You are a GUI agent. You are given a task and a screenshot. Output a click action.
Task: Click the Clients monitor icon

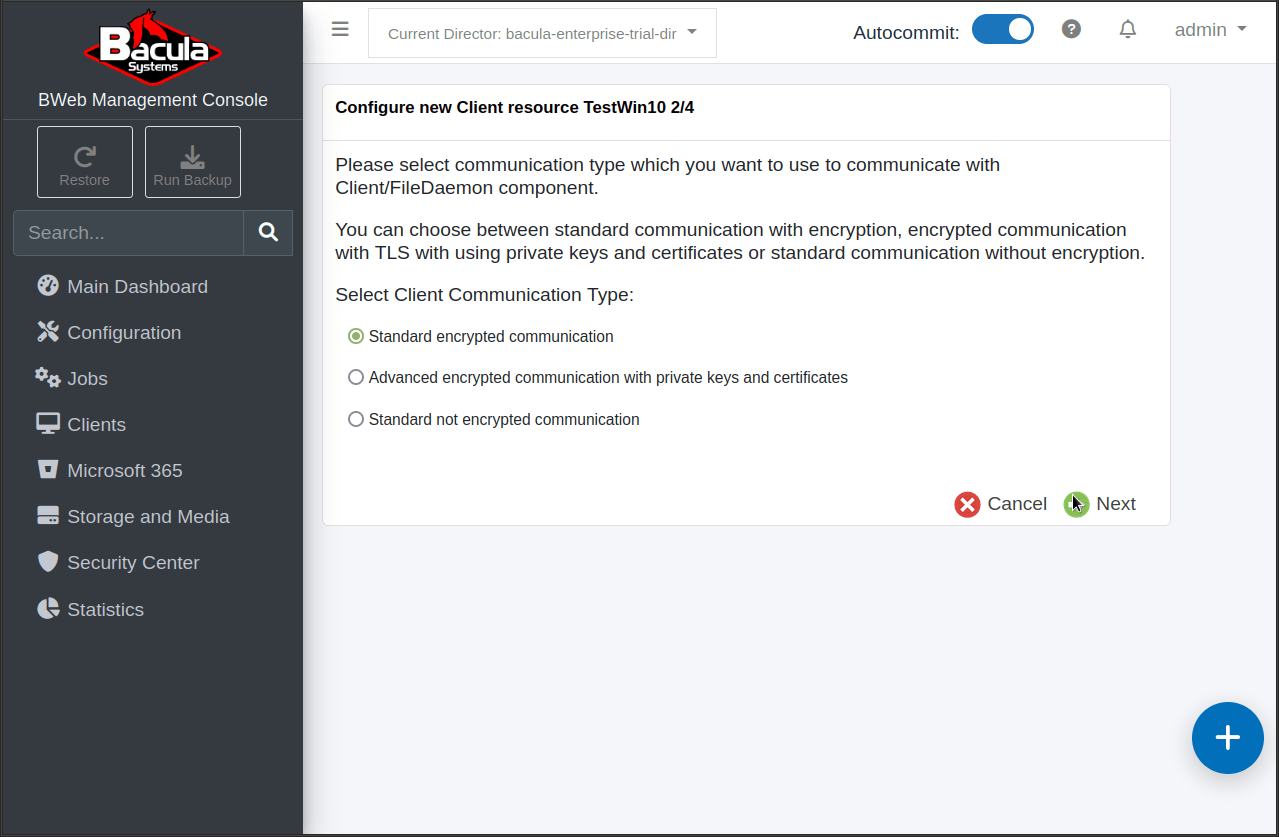point(48,424)
